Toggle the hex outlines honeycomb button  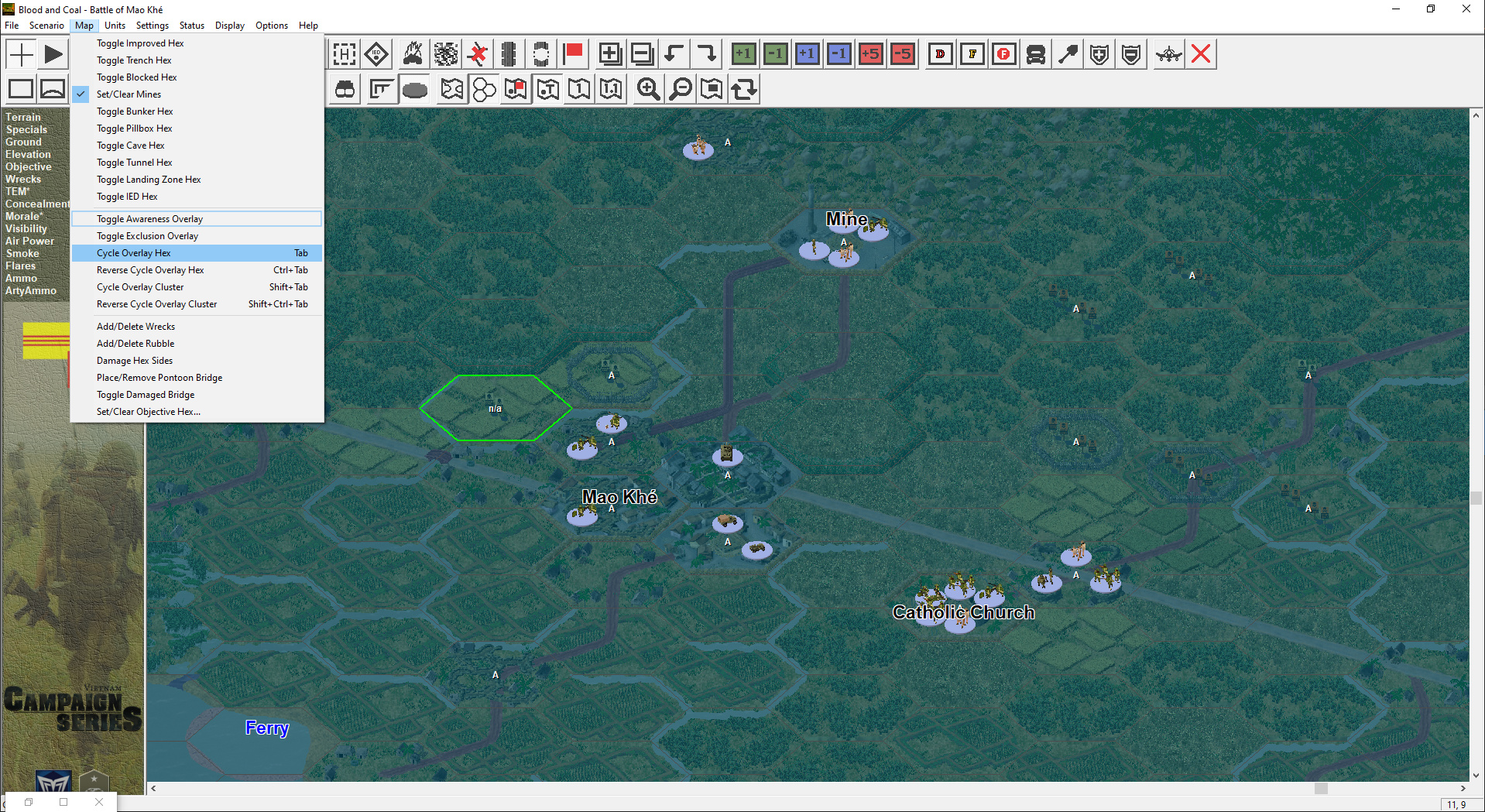(484, 89)
